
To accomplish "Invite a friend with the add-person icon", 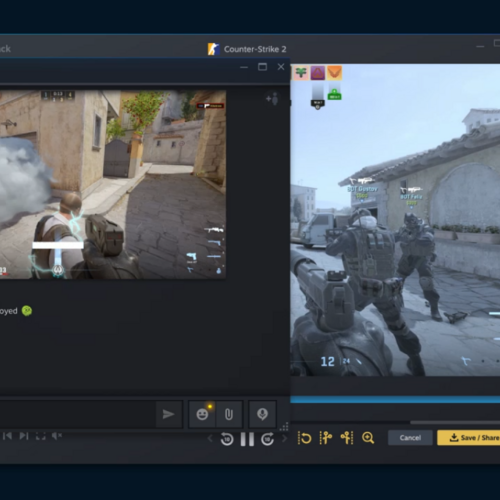I will tap(272, 99).
